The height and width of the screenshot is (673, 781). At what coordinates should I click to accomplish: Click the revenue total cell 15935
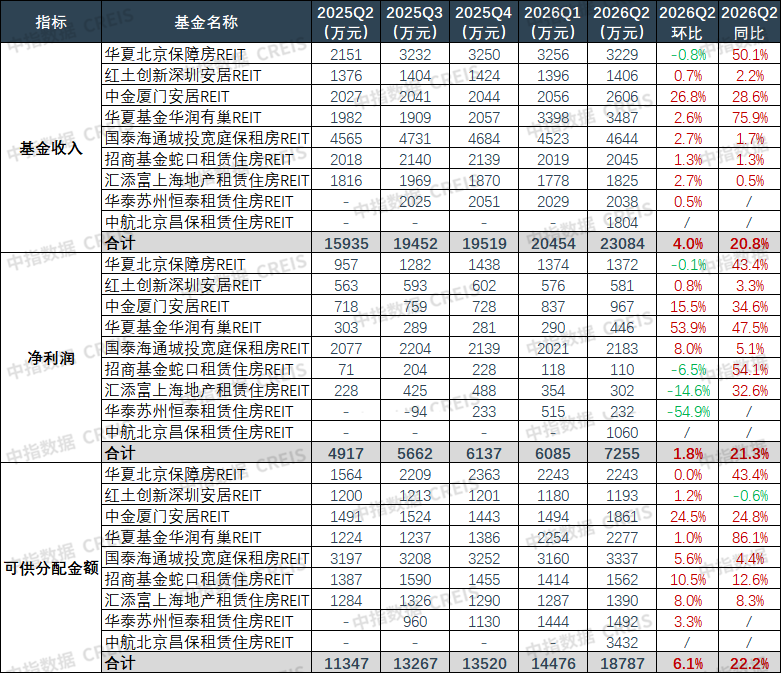coord(346,243)
